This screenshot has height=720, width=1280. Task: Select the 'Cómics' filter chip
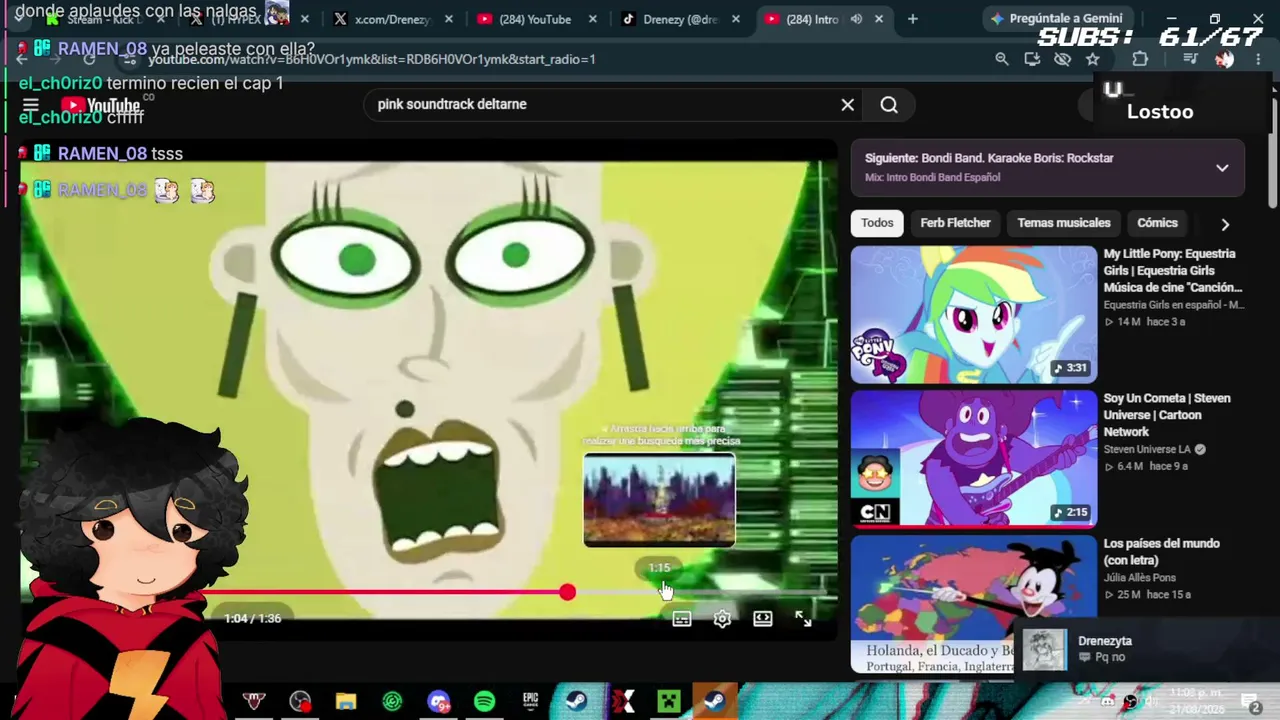tap(1157, 223)
